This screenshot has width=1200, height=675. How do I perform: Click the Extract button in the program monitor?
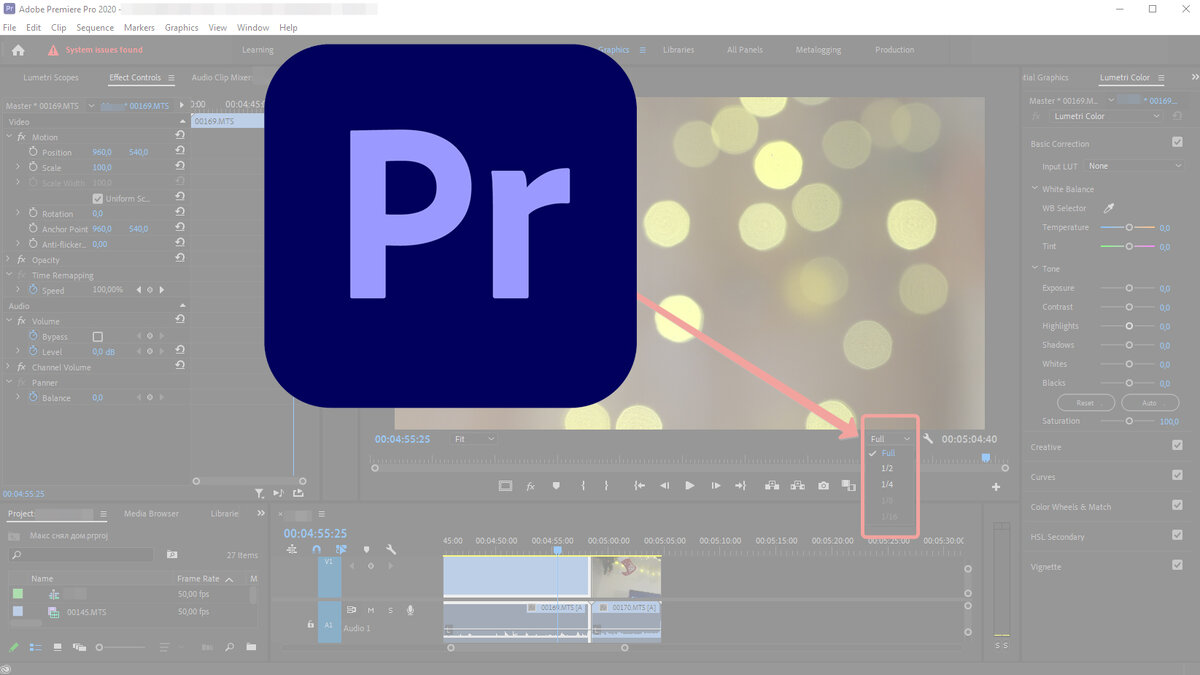click(797, 486)
